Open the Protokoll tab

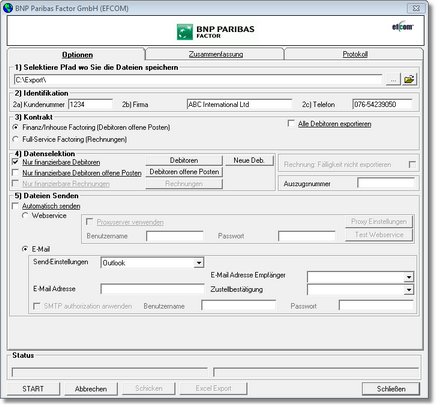(x=355, y=54)
